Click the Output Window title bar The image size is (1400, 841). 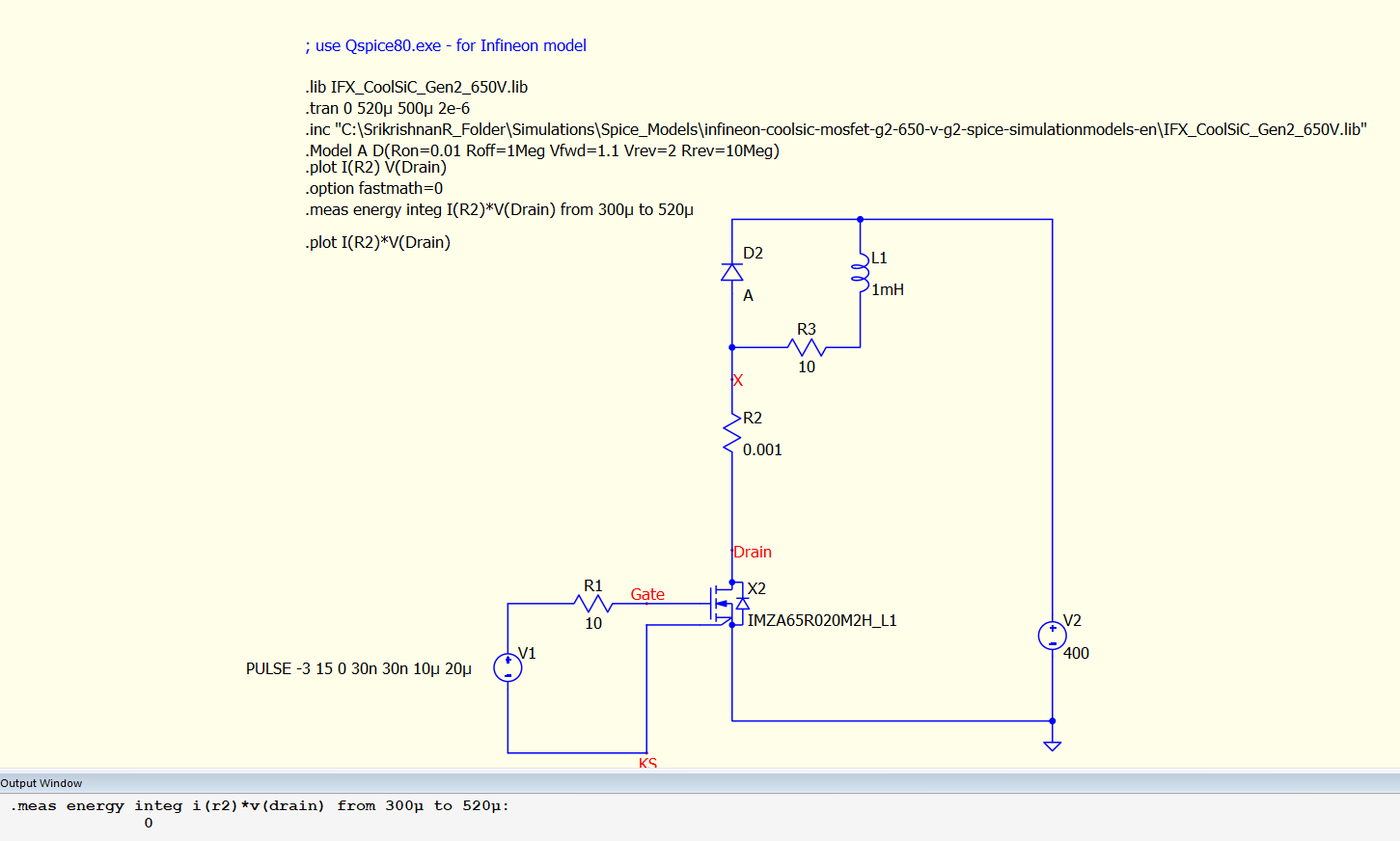[x=41, y=783]
